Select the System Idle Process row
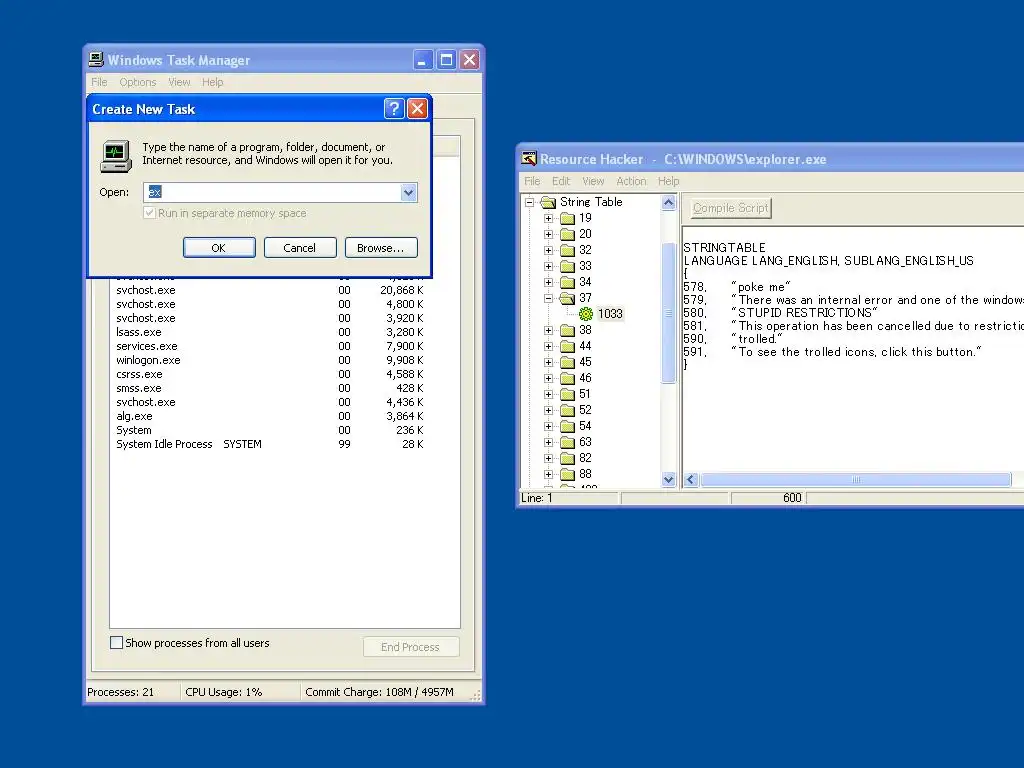Screen dimensions: 1024x768 click(x=270, y=444)
